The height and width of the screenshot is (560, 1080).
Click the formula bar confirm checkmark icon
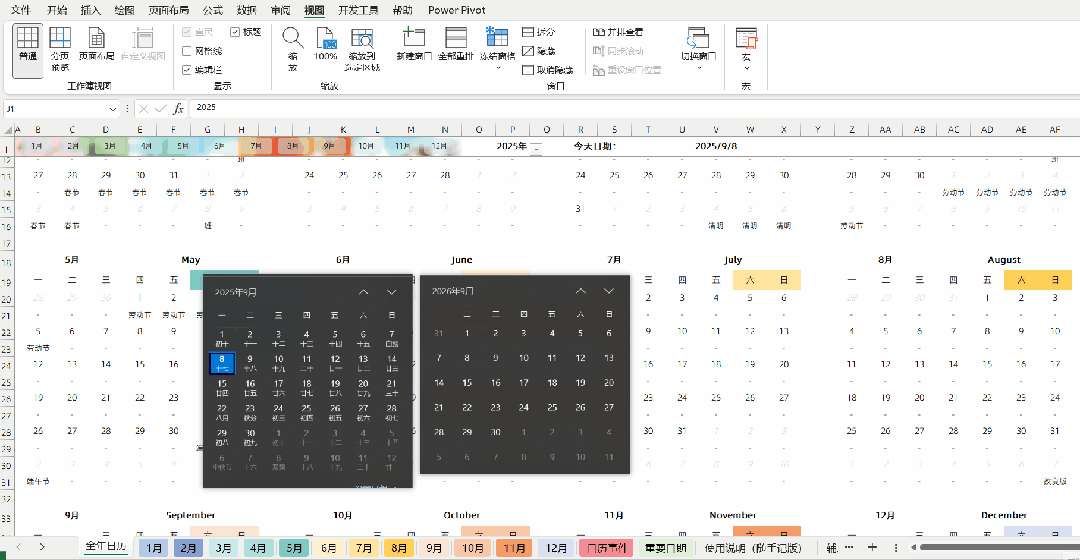pyautogui.click(x=160, y=108)
